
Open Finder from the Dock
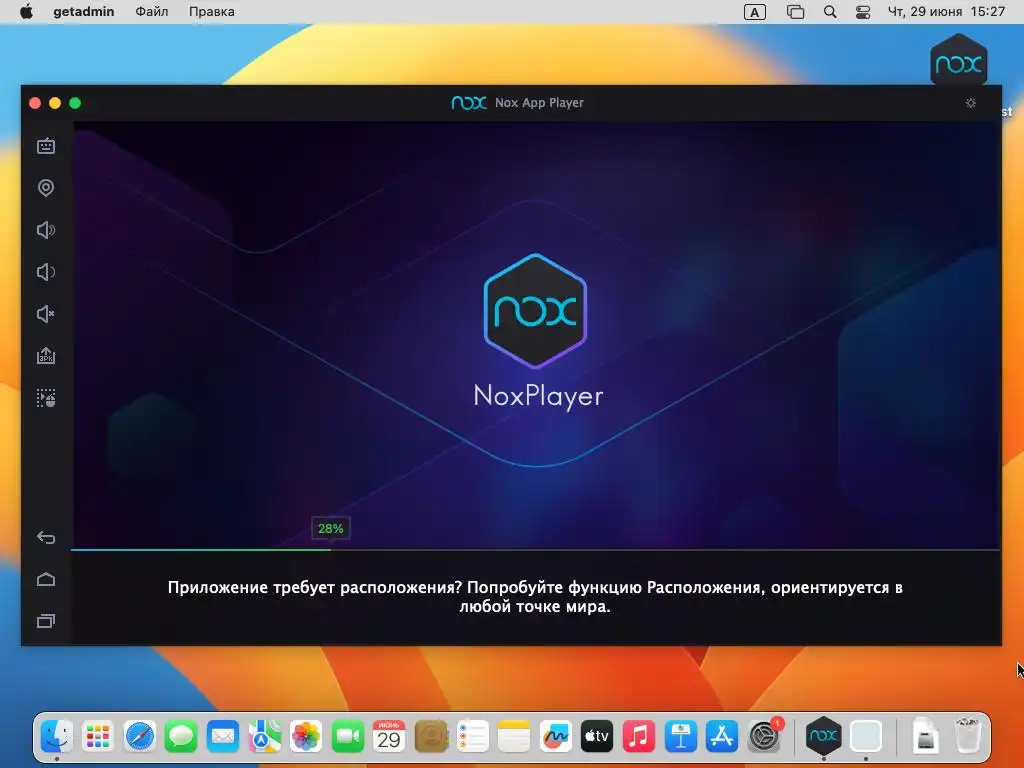[57, 737]
